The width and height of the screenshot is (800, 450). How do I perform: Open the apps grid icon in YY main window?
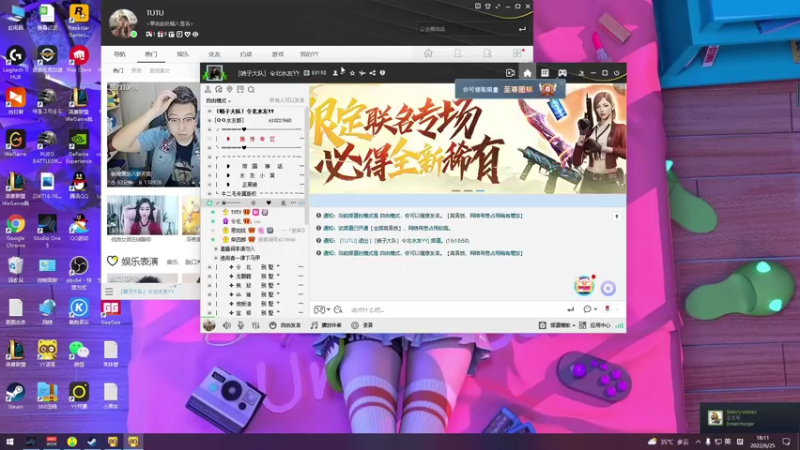click(x=517, y=54)
